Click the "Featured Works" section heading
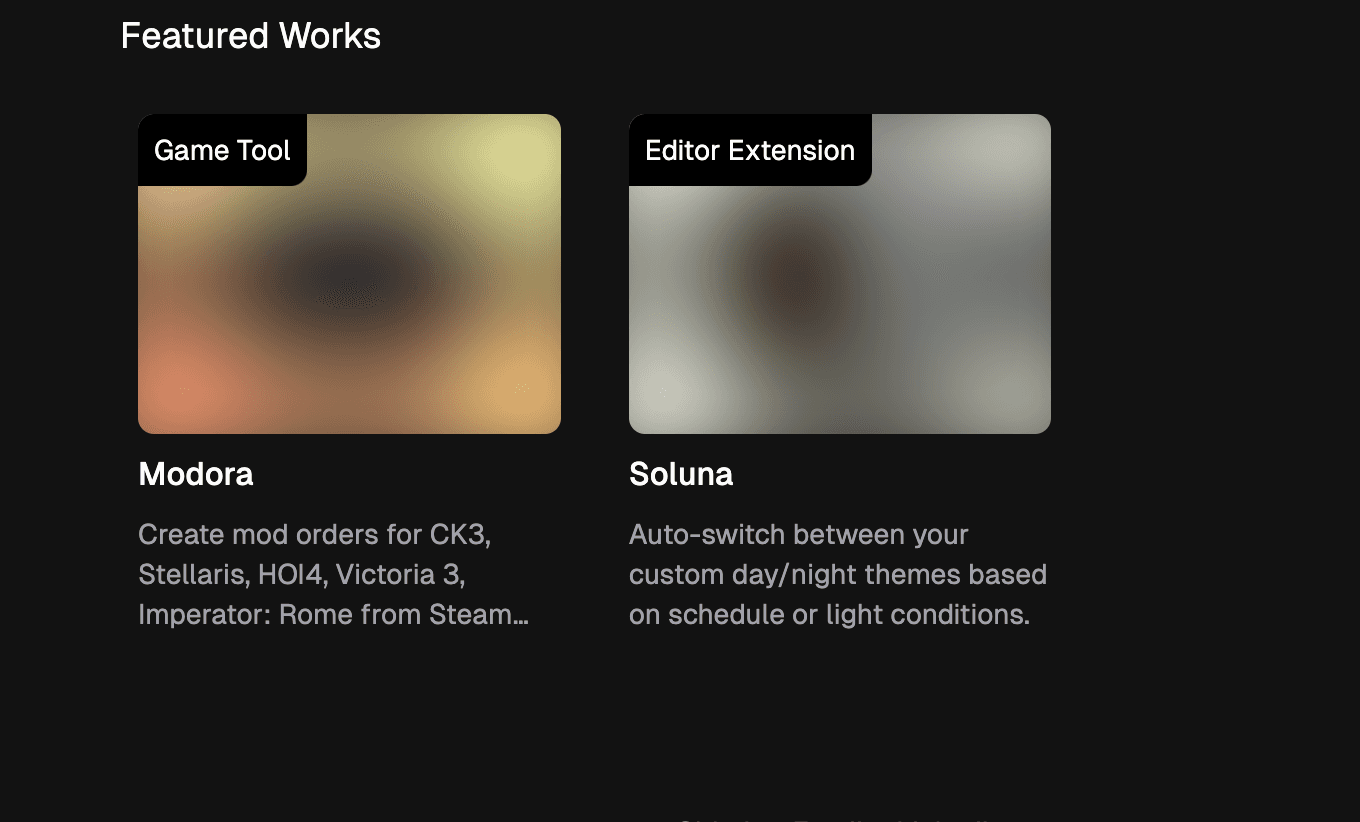The width and height of the screenshot is (1360, 822). [250, 36]
